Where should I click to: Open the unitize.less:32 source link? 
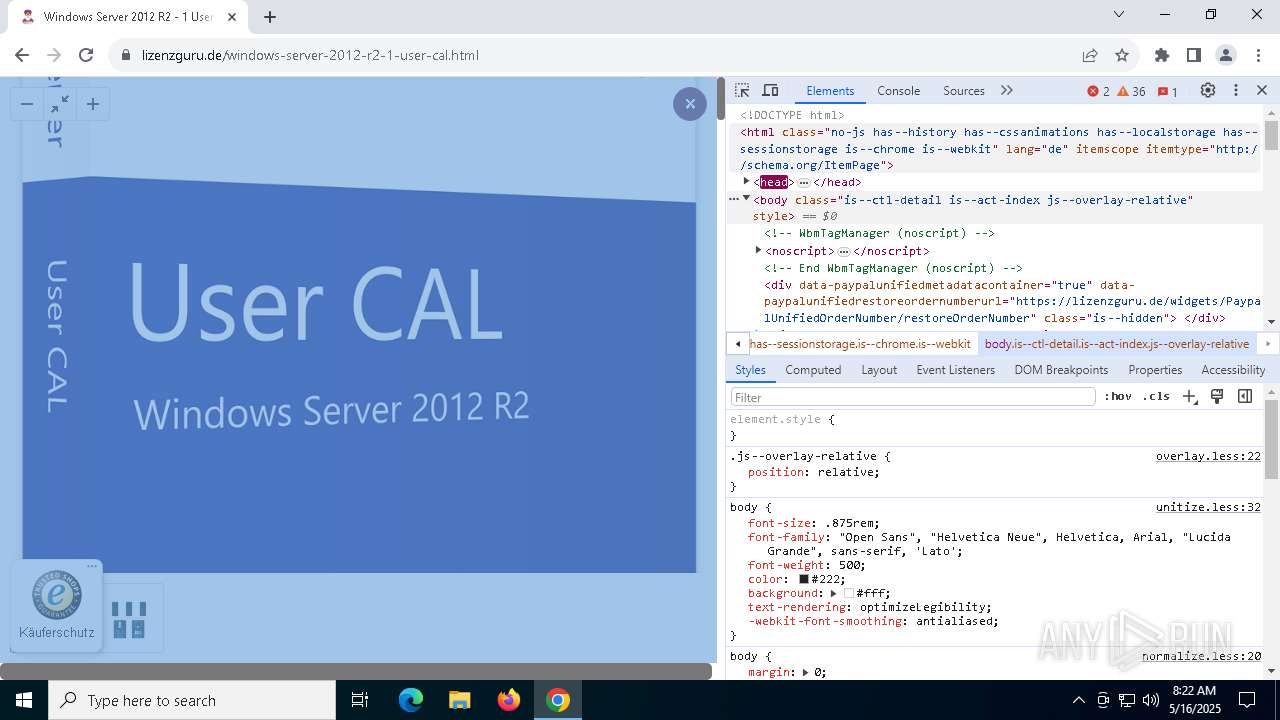click(x=1208, y=507)
